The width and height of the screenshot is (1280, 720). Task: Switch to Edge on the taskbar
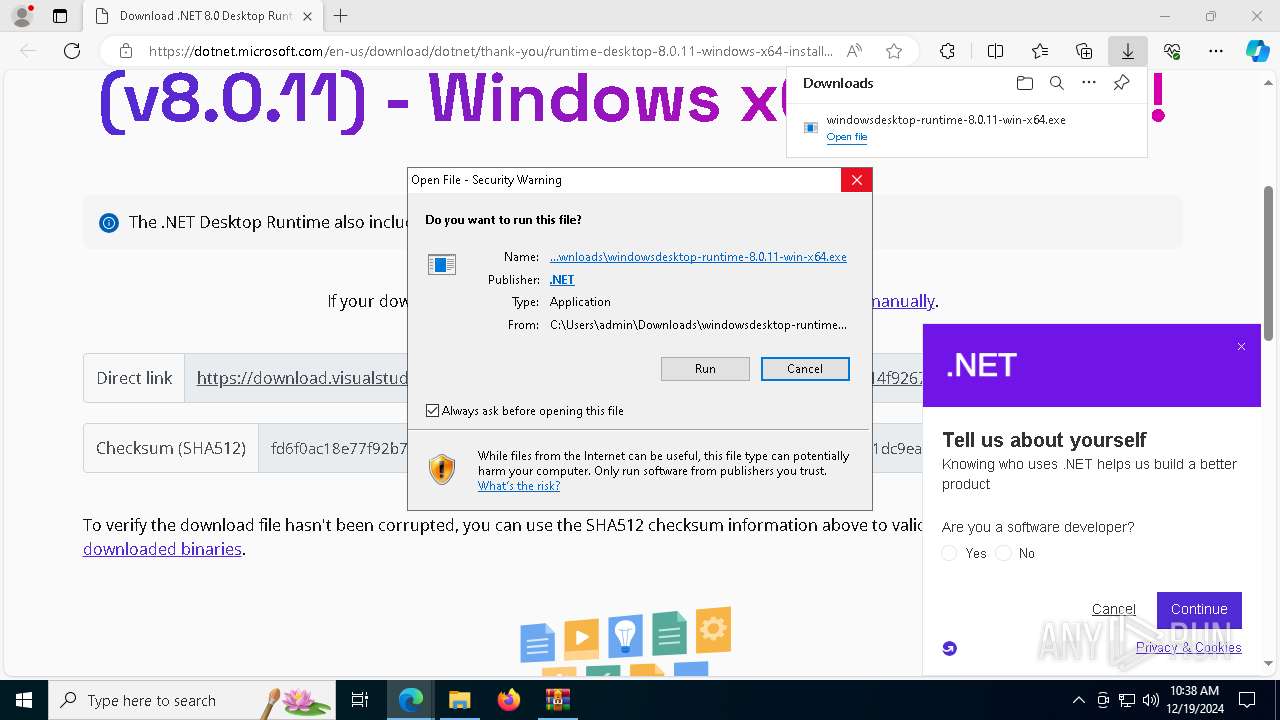[410, 700]
